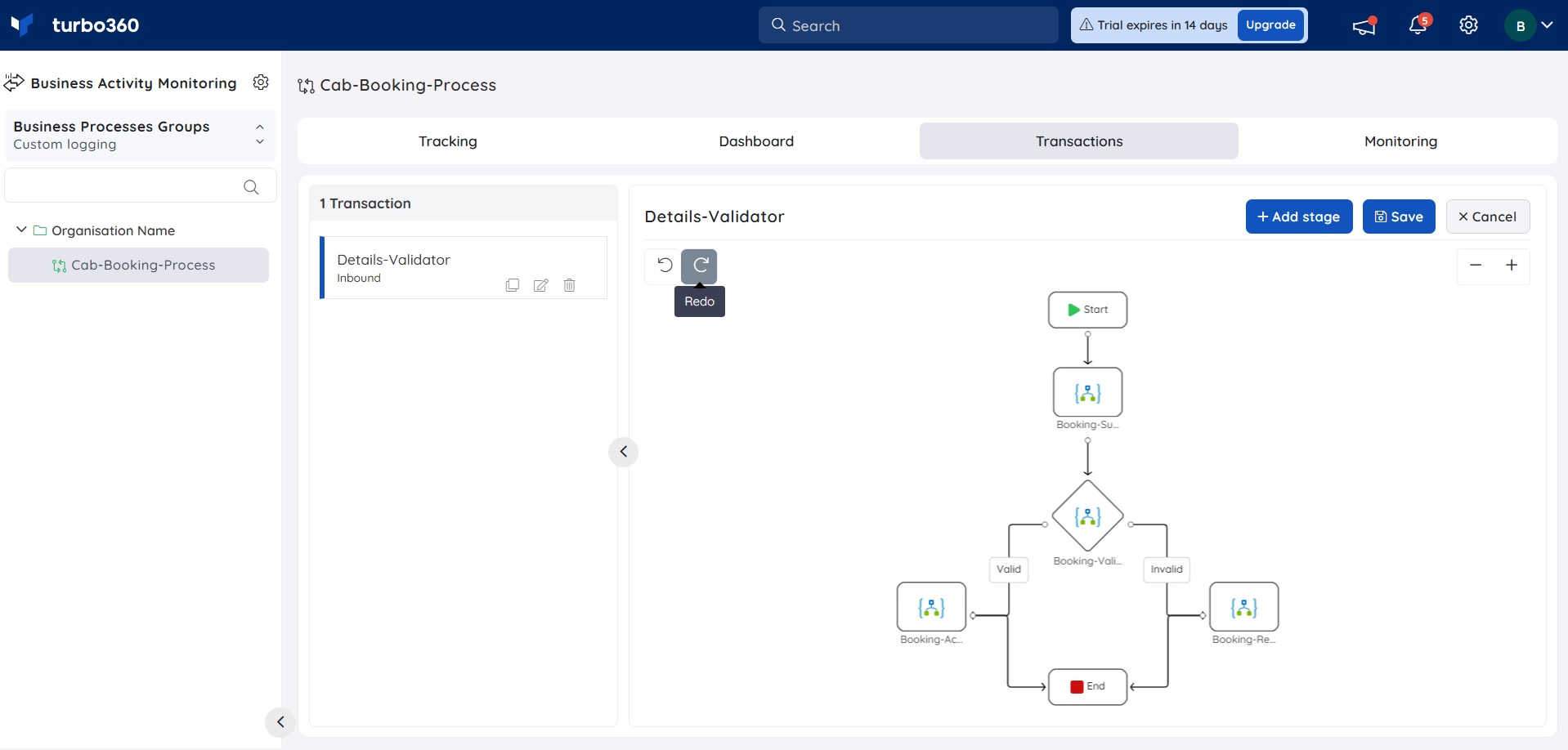
Task: Click the Add stage button
Action: click(x=1299, y=217)
